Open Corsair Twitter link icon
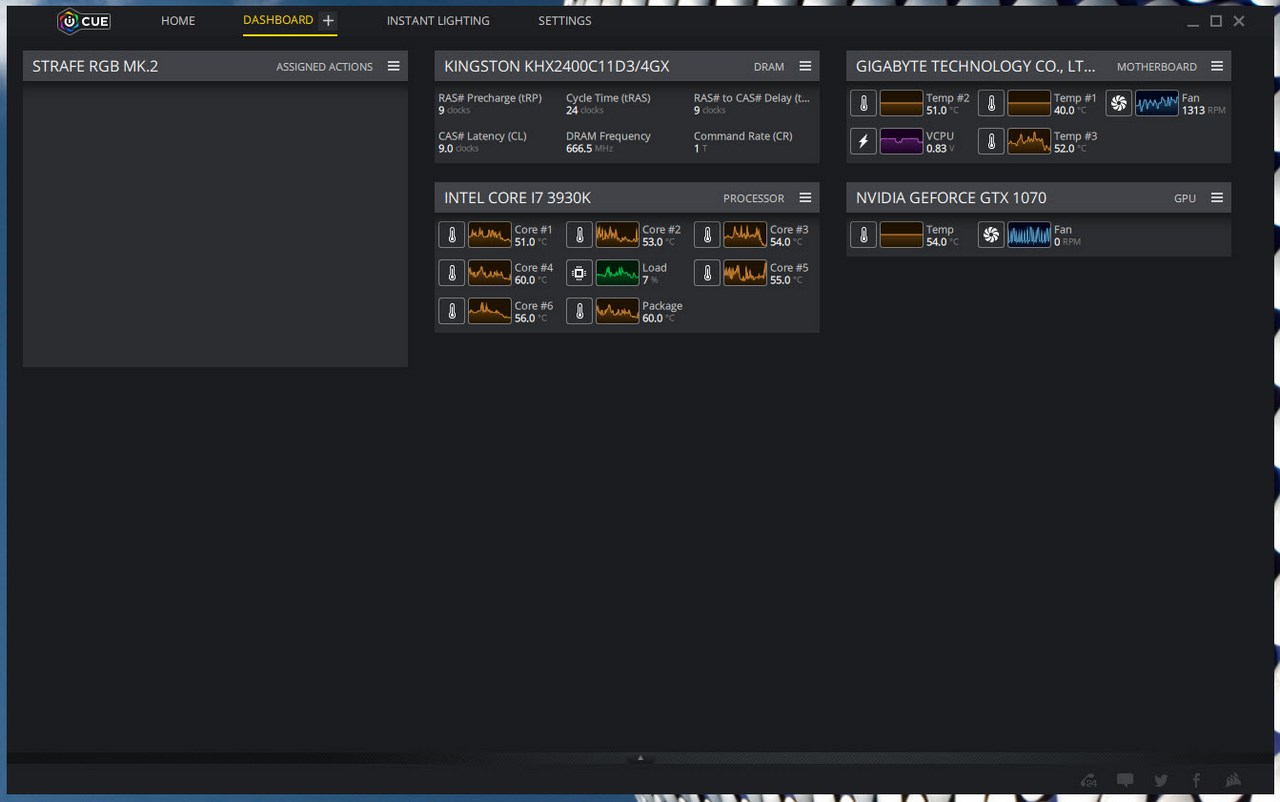This screenshot has width=1280, height=802. tap(1160, 780)
